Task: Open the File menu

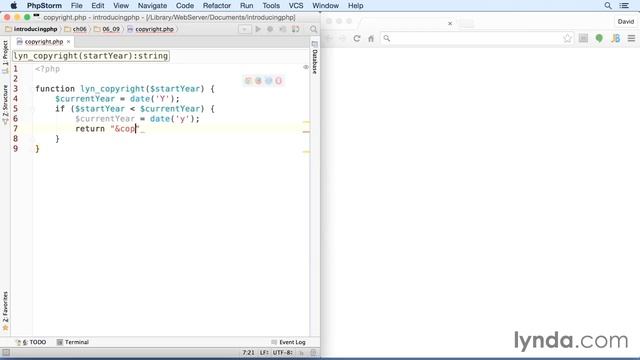Action: (76, 6)
